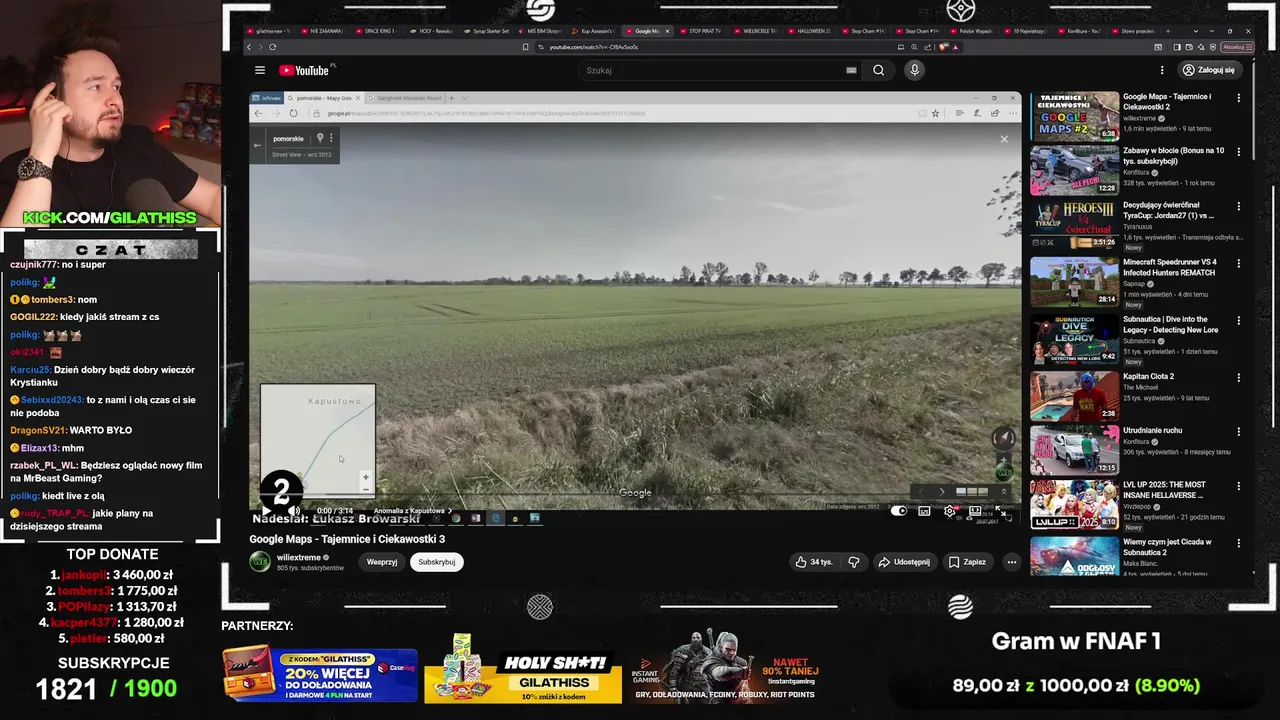Switch to the SPACE KING browser tab
The width and height of the screenshot is (1280, 720).
376,31
